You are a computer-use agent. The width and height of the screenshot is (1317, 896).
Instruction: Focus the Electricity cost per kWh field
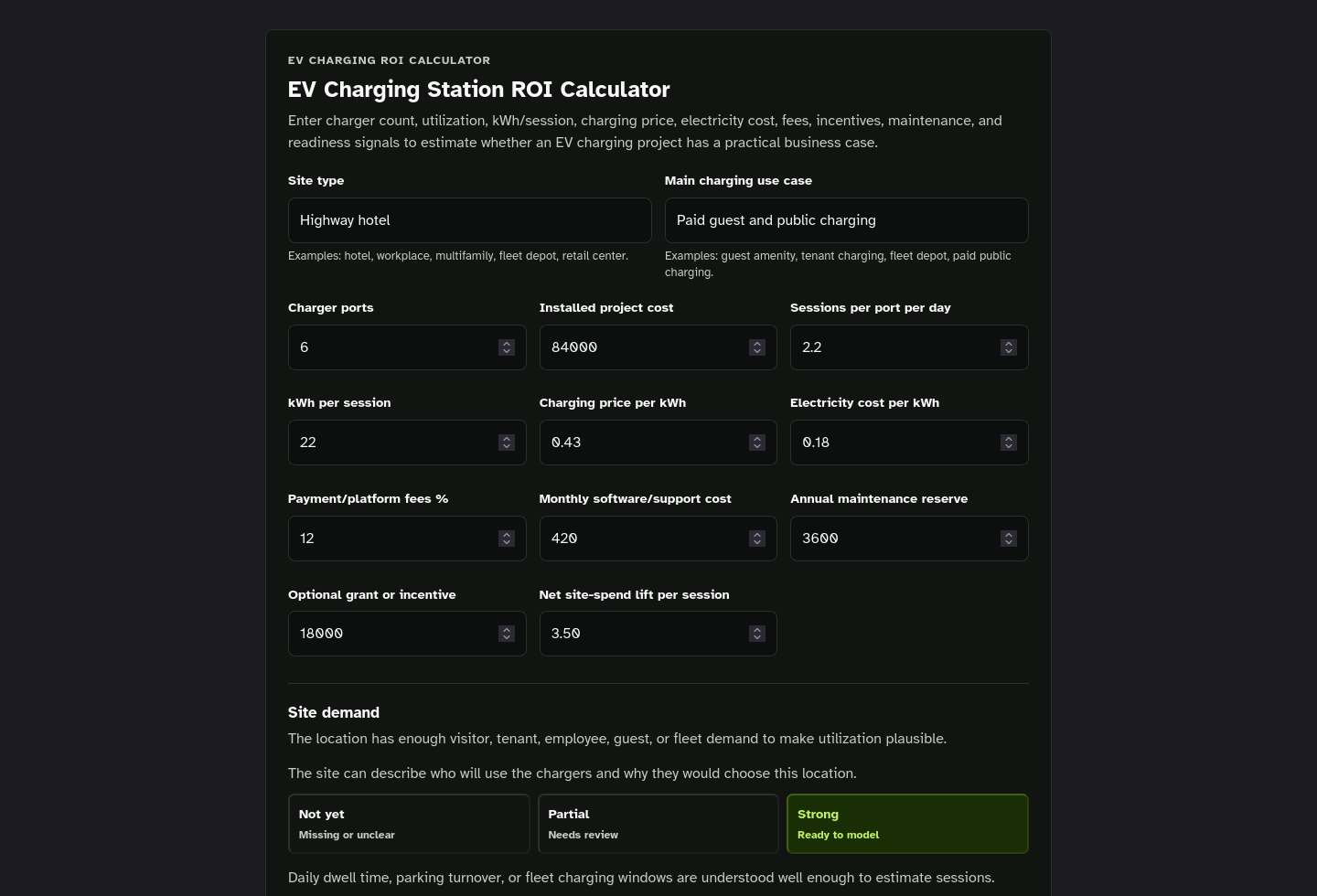(909, 443)
